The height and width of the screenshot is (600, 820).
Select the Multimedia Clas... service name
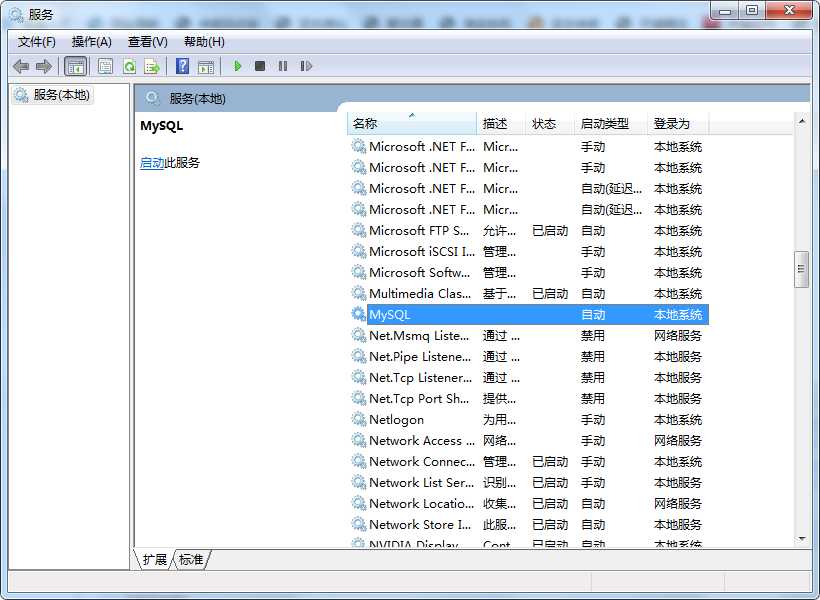[x=420, y=293]
